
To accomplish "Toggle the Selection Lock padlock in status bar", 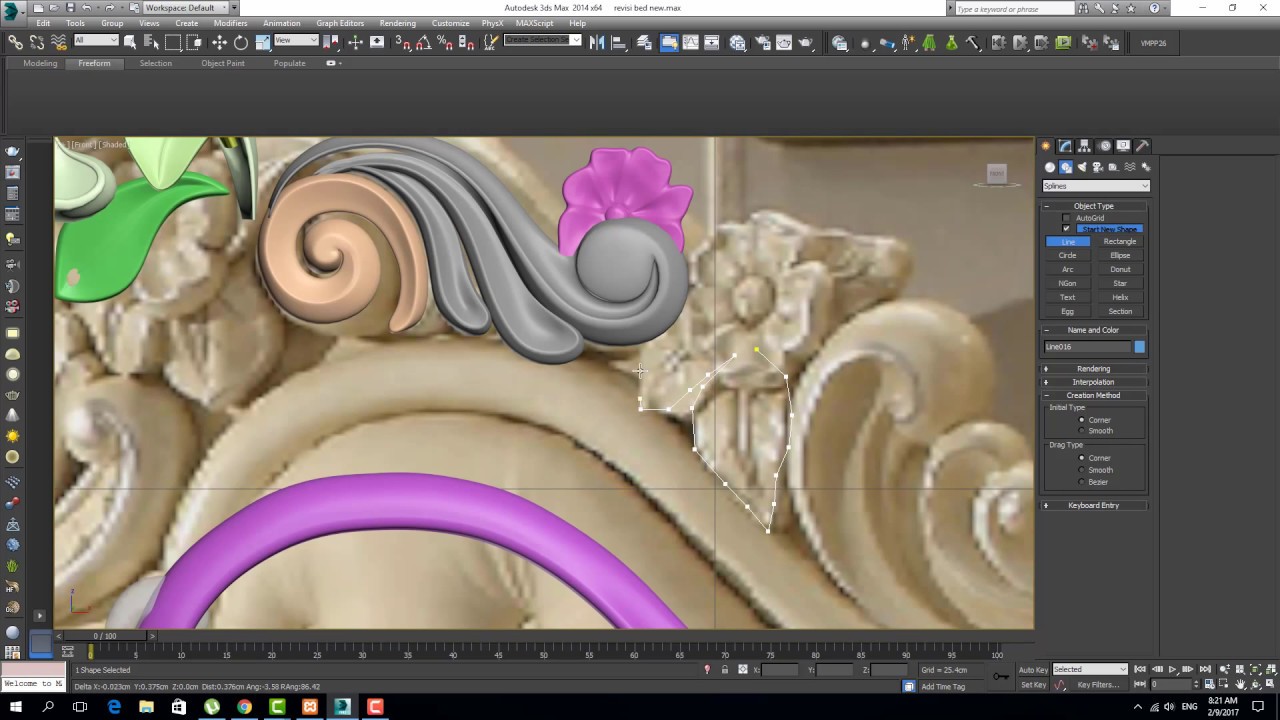I will point(724,670).
